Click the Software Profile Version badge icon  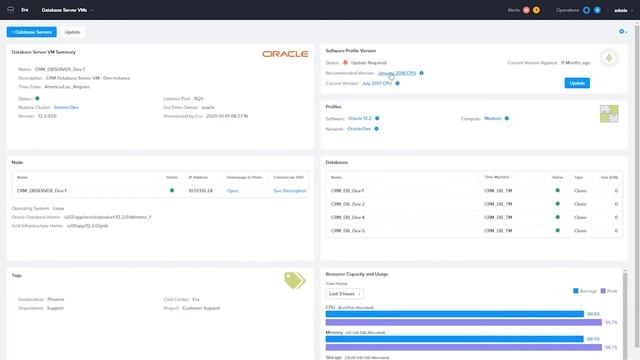[609, 58]
